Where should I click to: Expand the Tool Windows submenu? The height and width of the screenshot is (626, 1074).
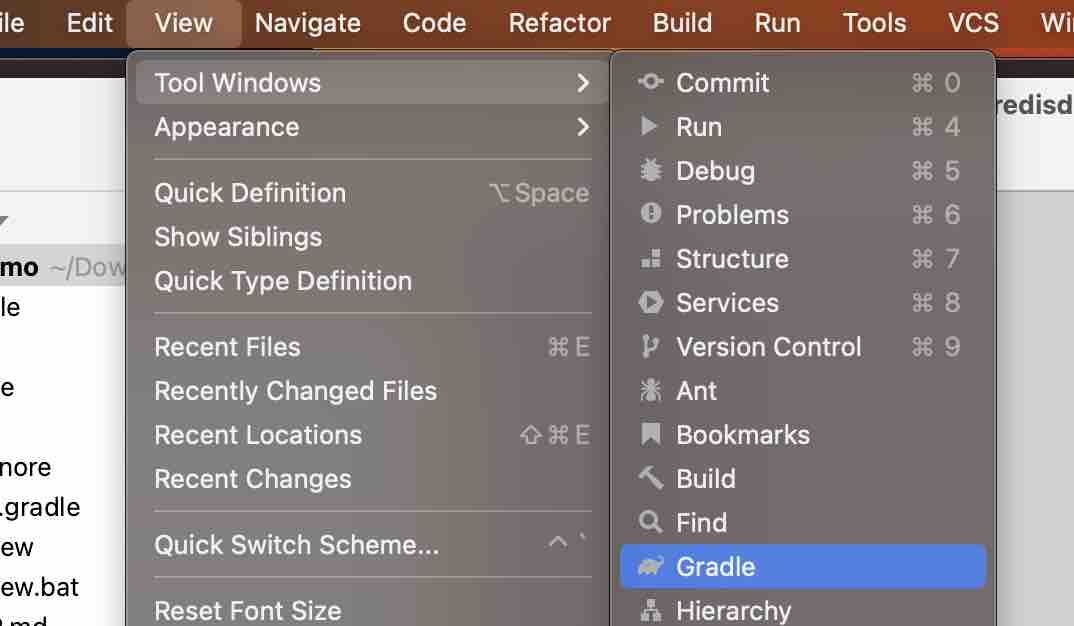pos(236,83)
